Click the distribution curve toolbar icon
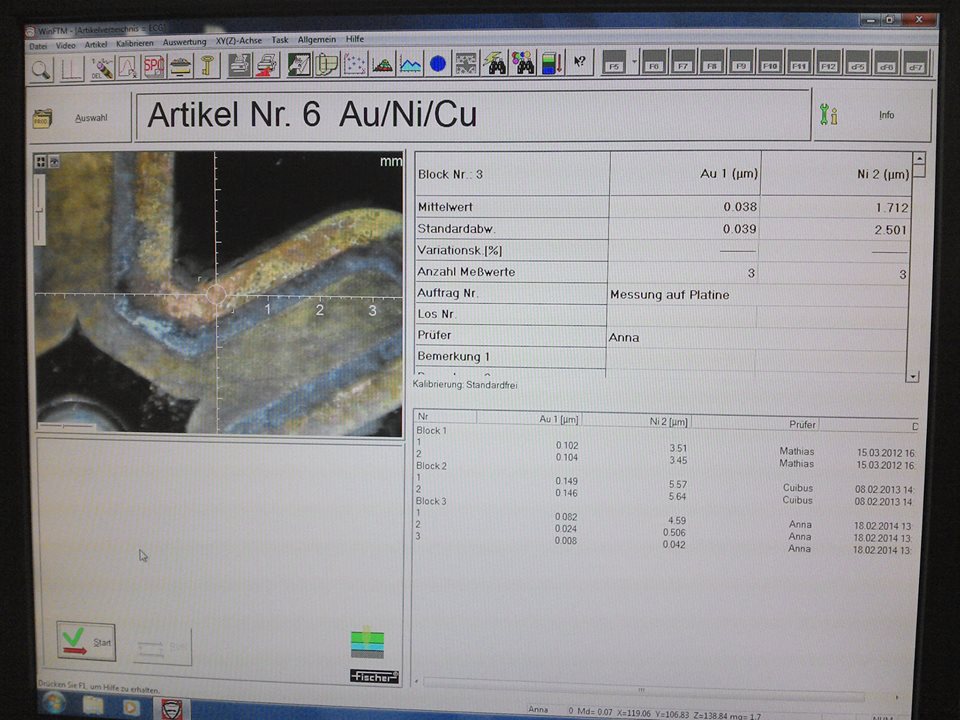 [x=128, y=67]
